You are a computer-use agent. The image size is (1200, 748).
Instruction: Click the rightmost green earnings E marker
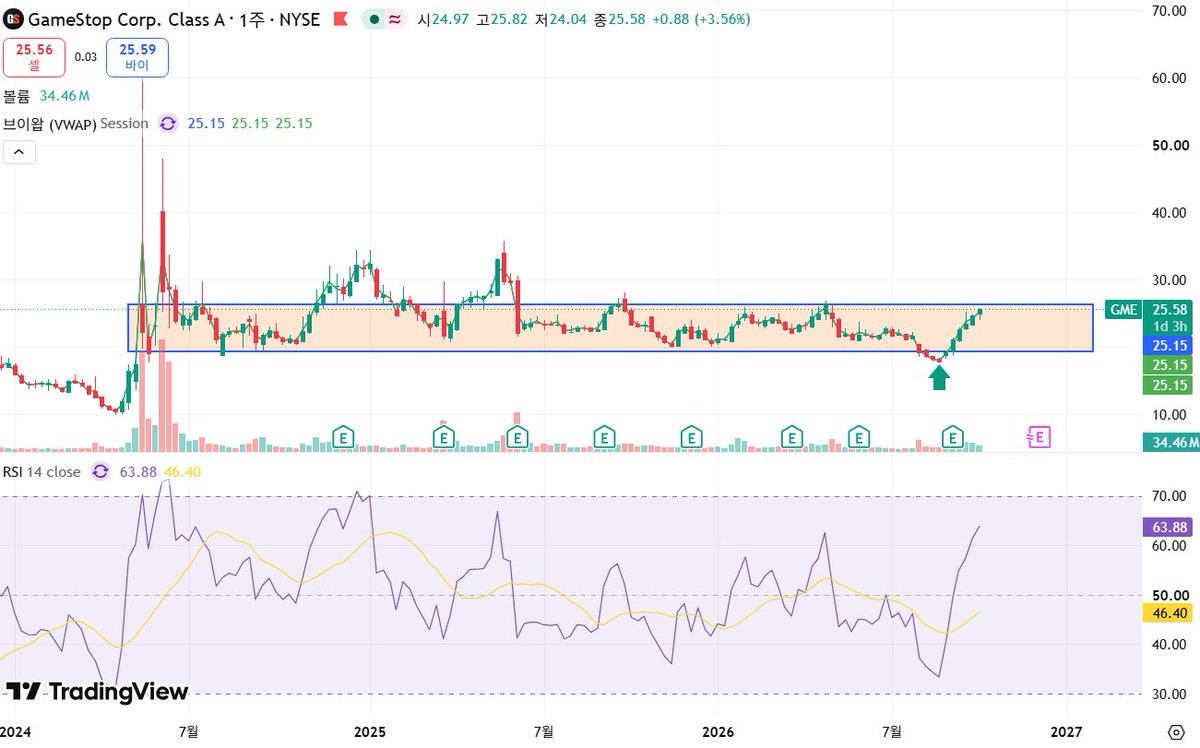954,436
